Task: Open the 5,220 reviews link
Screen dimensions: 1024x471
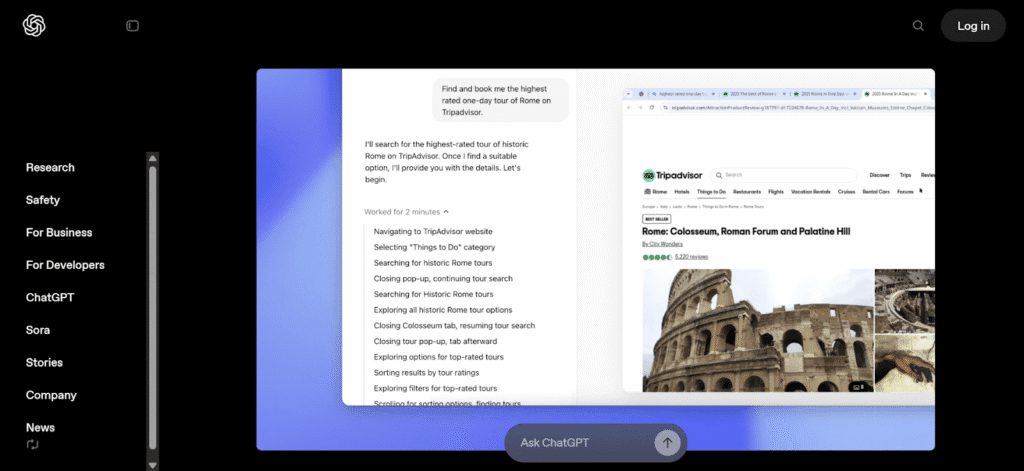Action: [691, 257]
